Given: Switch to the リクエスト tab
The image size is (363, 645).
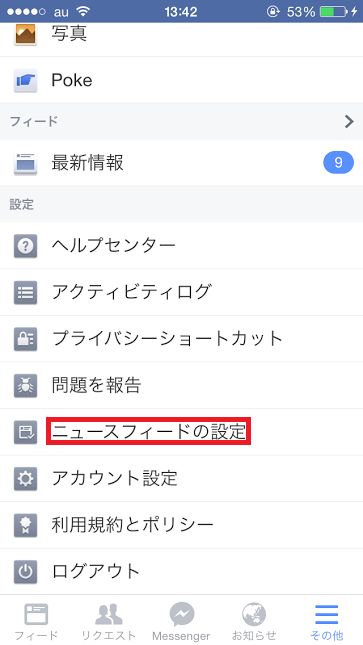Looking at the screenshot, I should (x=109, y=621).
